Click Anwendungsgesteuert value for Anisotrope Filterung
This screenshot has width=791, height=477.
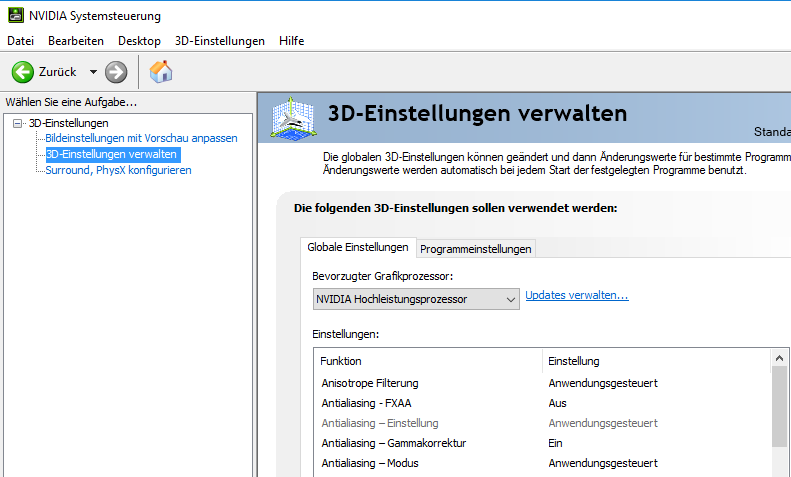pyautogui.click(x=603, y=383)
